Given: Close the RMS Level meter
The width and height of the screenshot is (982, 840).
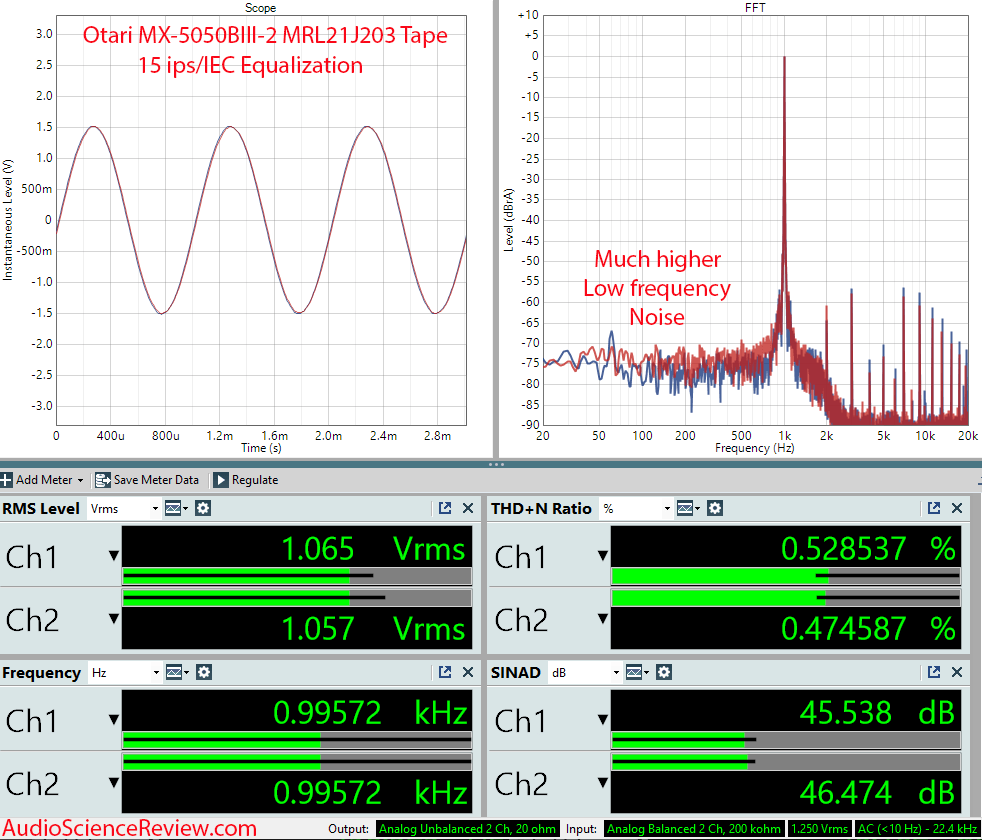Looking at the screenshot, I should [x=468, y=508].
